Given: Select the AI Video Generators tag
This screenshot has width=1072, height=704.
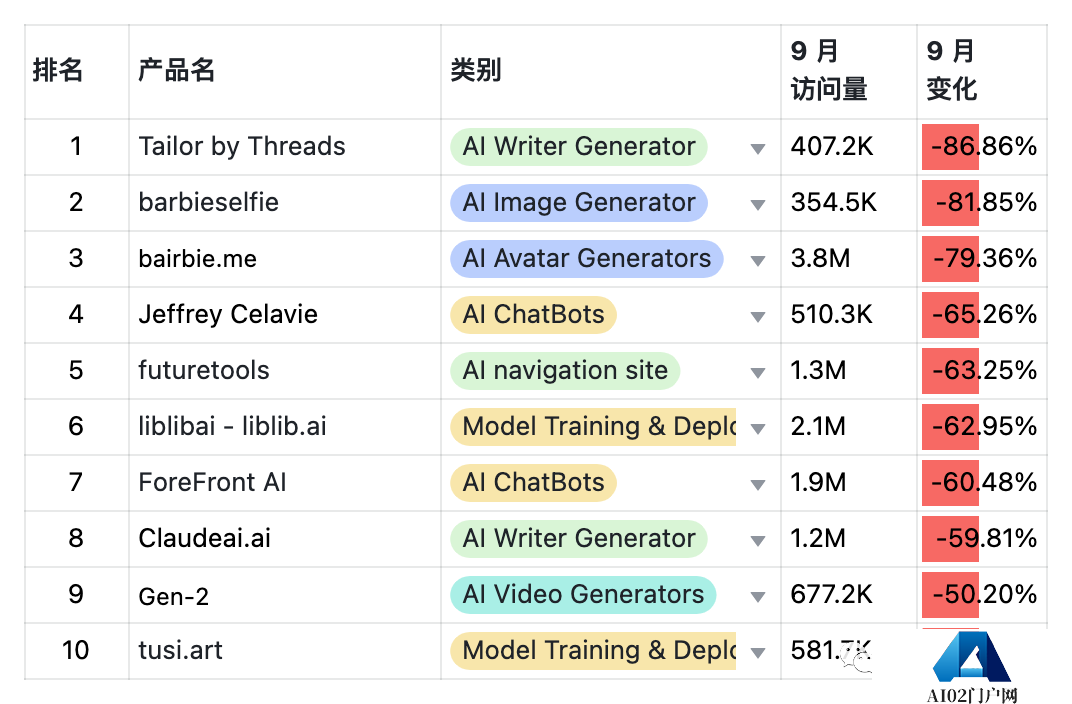Looking at the screenshot, I should click(582, 594).
